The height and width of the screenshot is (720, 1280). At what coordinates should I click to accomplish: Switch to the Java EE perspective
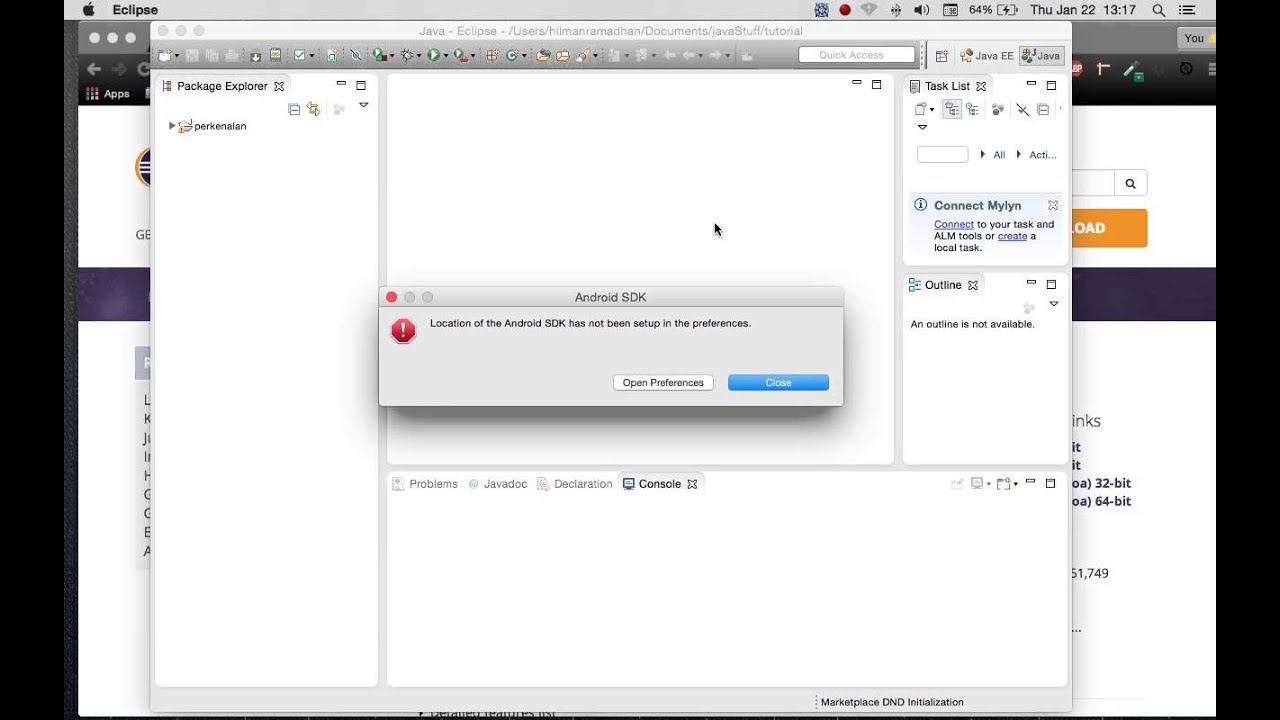coord(986,56)
